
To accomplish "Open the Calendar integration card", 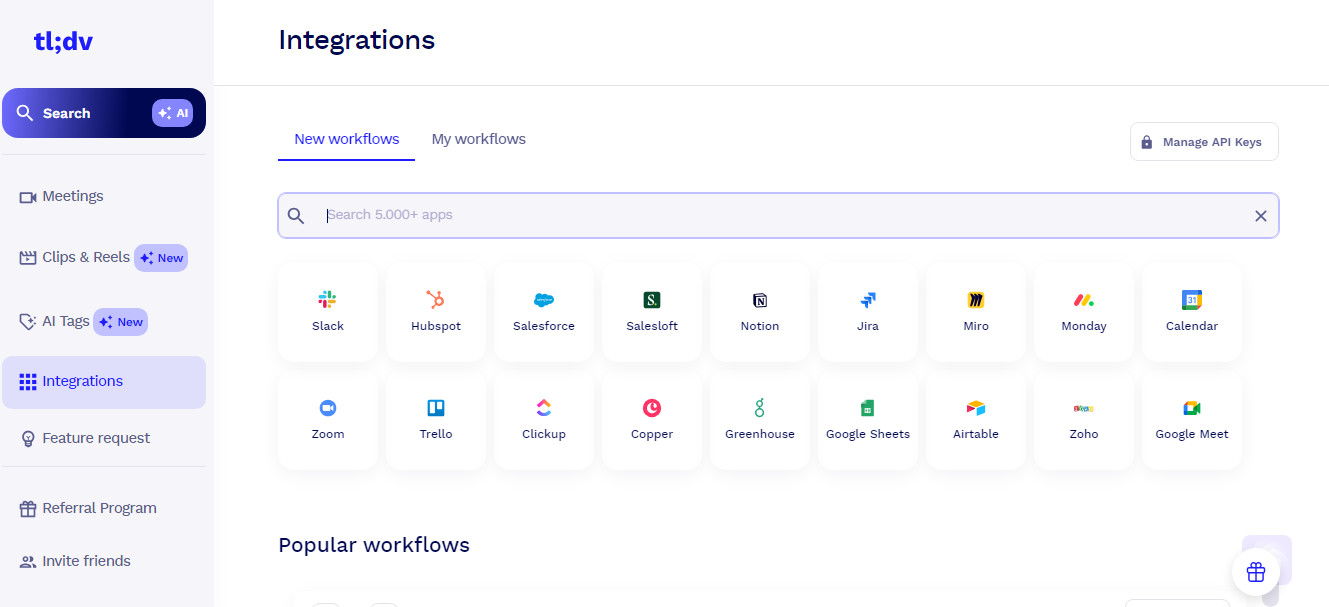I will [1192, 312].
